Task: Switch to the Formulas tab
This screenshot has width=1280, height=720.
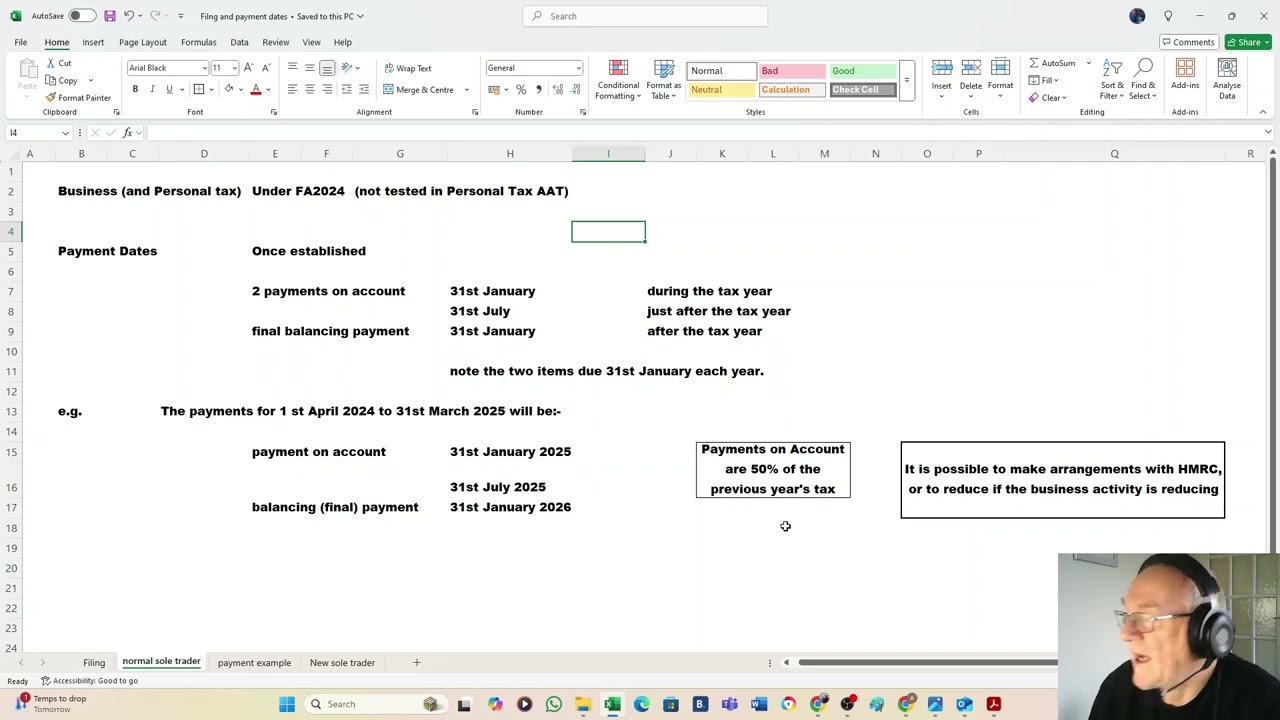Action: [x=198, y=42]
